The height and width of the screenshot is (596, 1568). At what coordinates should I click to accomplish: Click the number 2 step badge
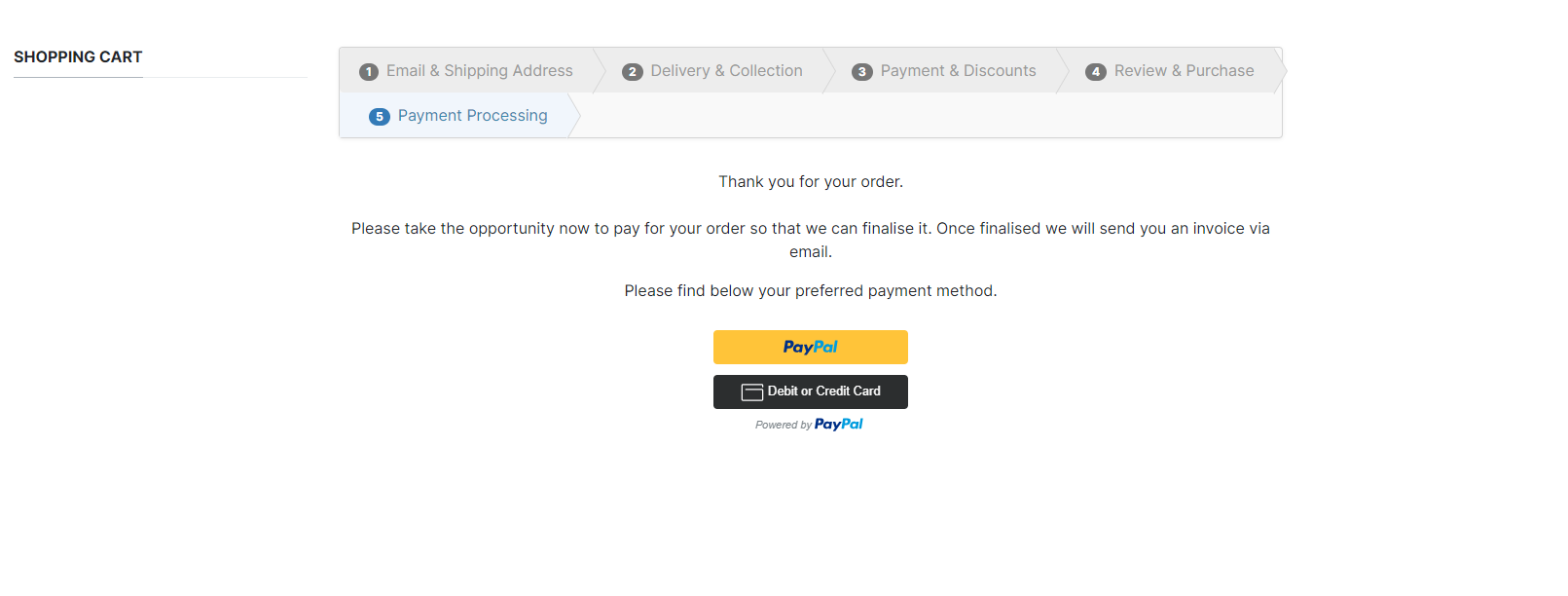pyautogui.click(x=633, y=72)
